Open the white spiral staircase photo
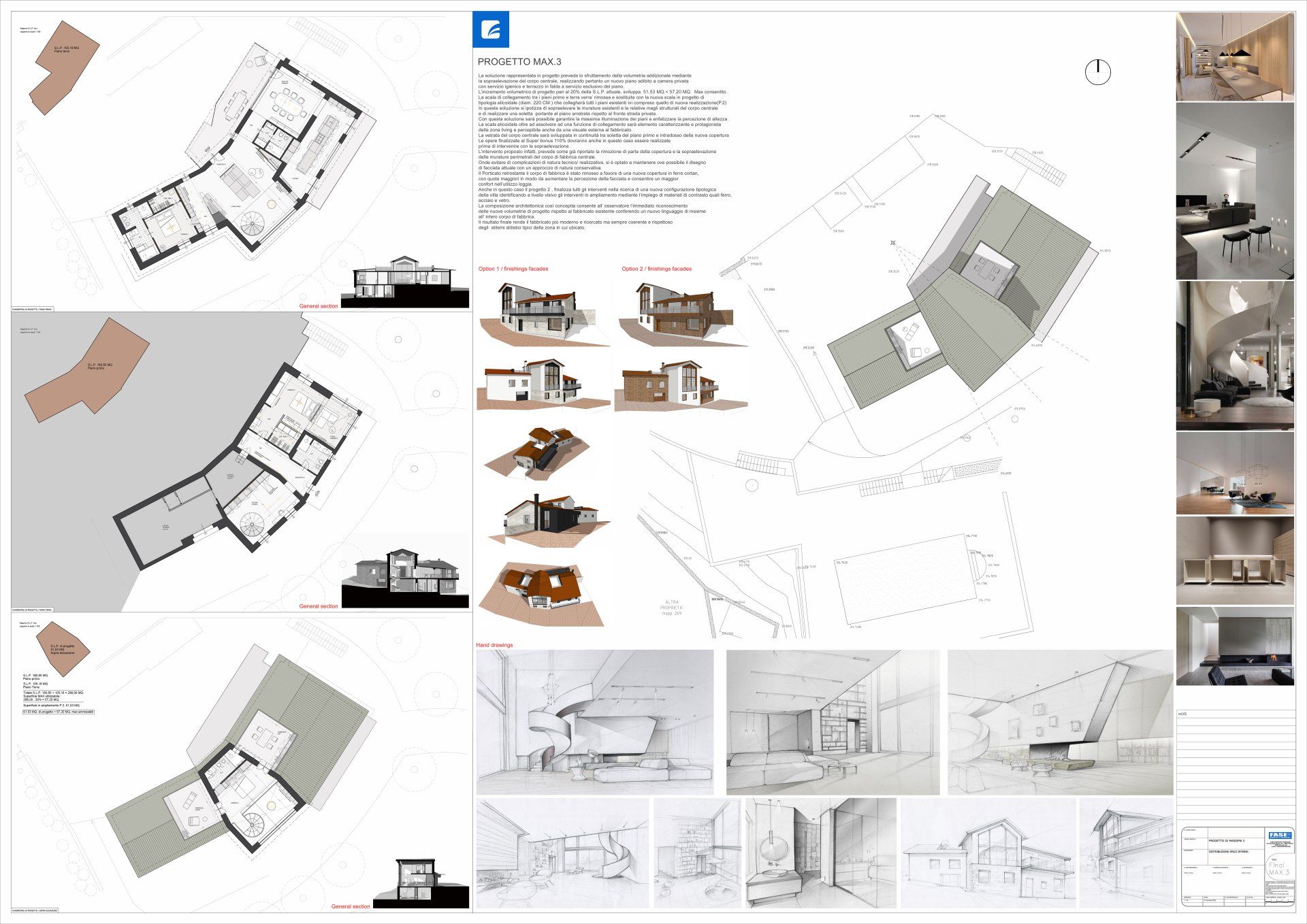Image resolution: width=1307 pixels, height=924 pixels. [x=1235, y=355]
